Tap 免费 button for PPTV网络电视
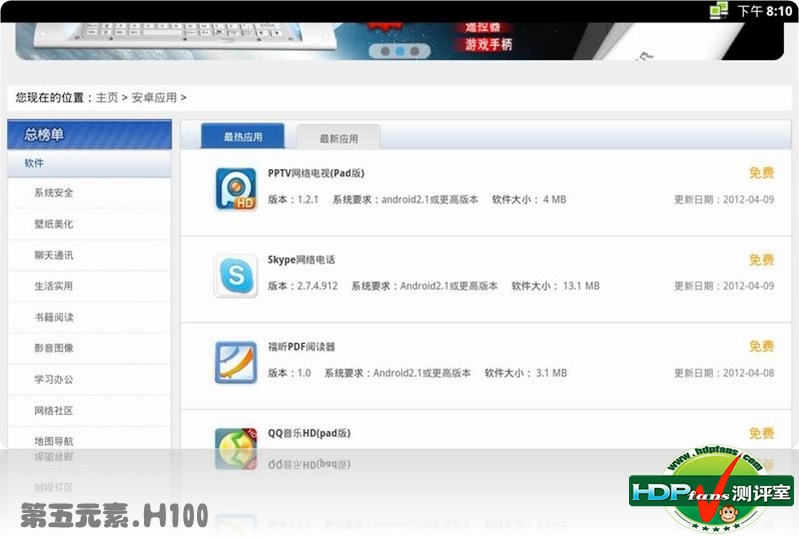 point(761,173)
